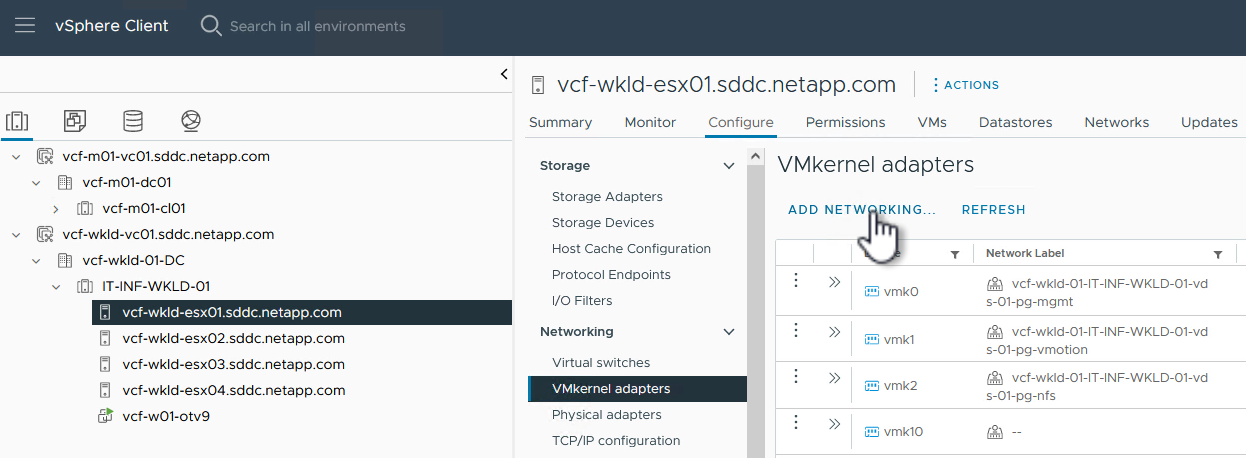This screenshot has width=1246, height=458.
Task: Collapse the Networking configuration section
Action: 729,332
